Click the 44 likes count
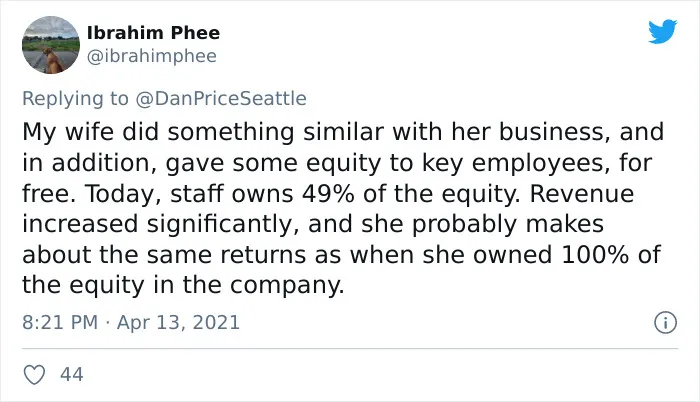 pyautogui.click(x=71, y=374)
